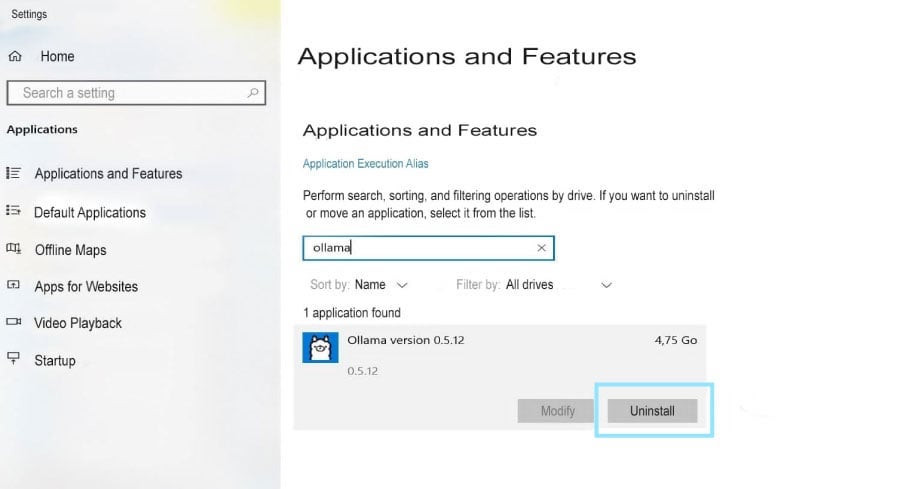
Task: Click the Home house icon
Action: coord(15,56)
